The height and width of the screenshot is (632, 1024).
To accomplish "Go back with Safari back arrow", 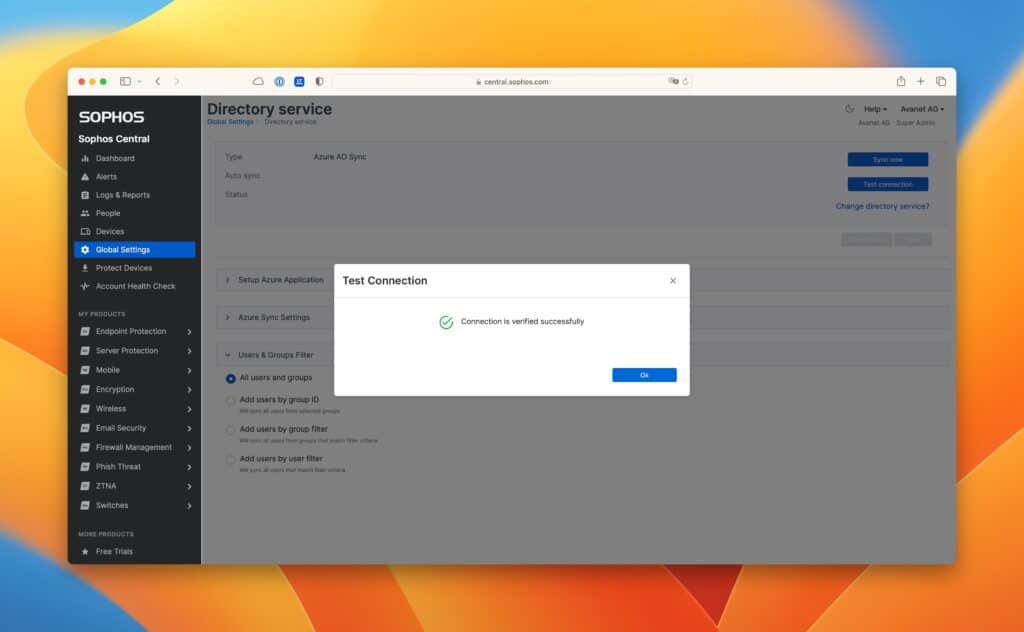I will pyautogui.click(x=157, y=82).
